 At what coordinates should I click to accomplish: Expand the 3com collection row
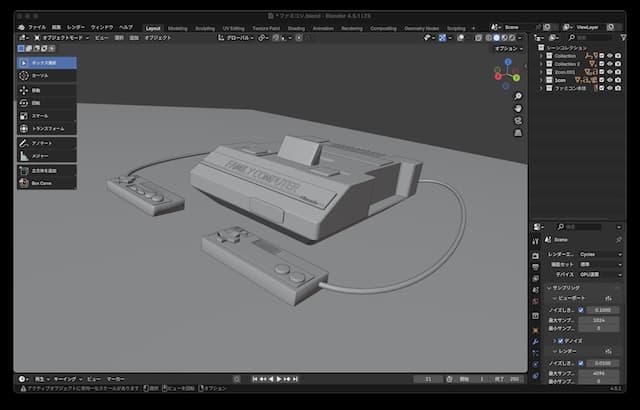point(542,80)
